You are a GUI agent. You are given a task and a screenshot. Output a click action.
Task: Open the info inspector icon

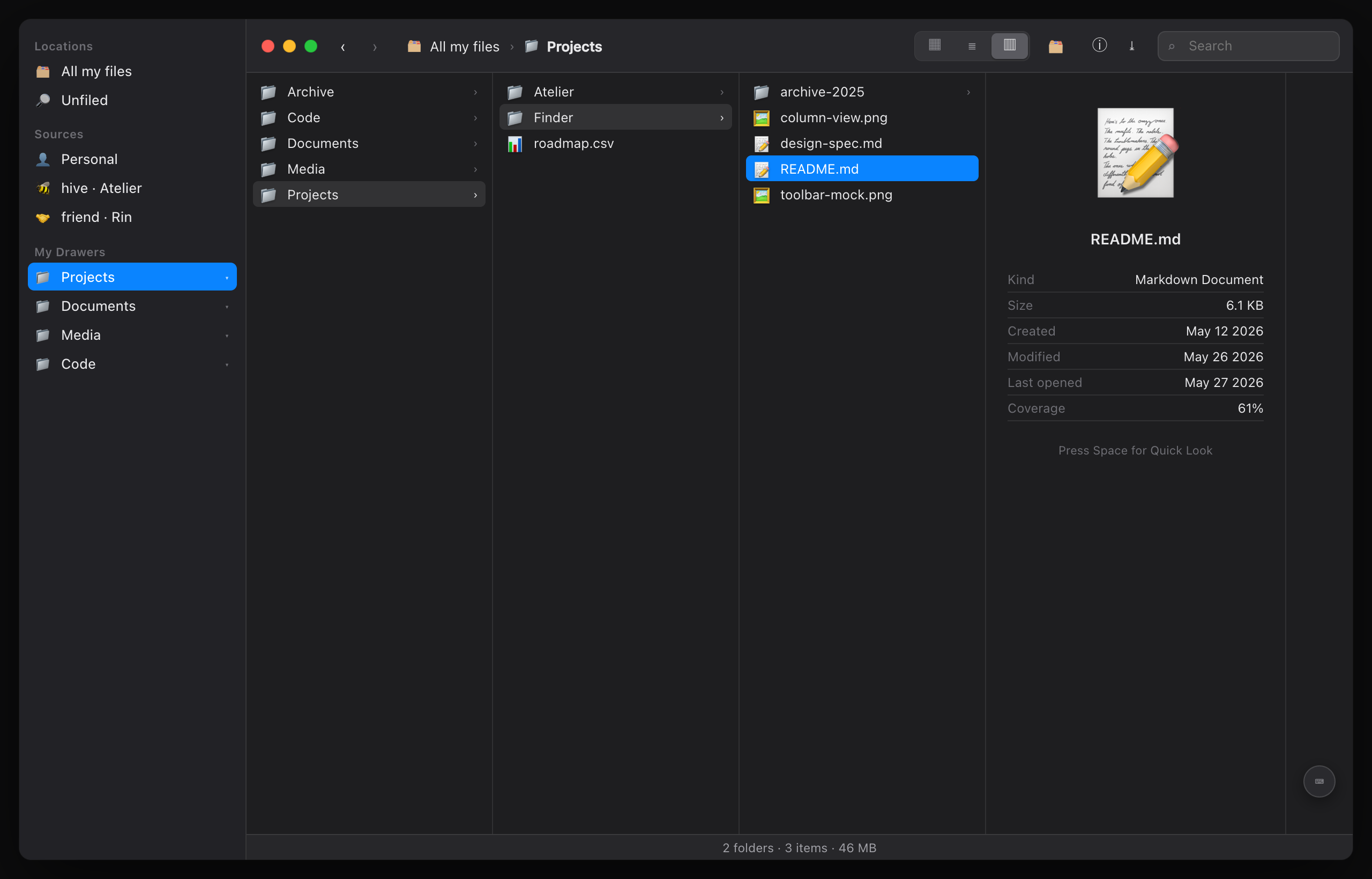click(1100, 46)
